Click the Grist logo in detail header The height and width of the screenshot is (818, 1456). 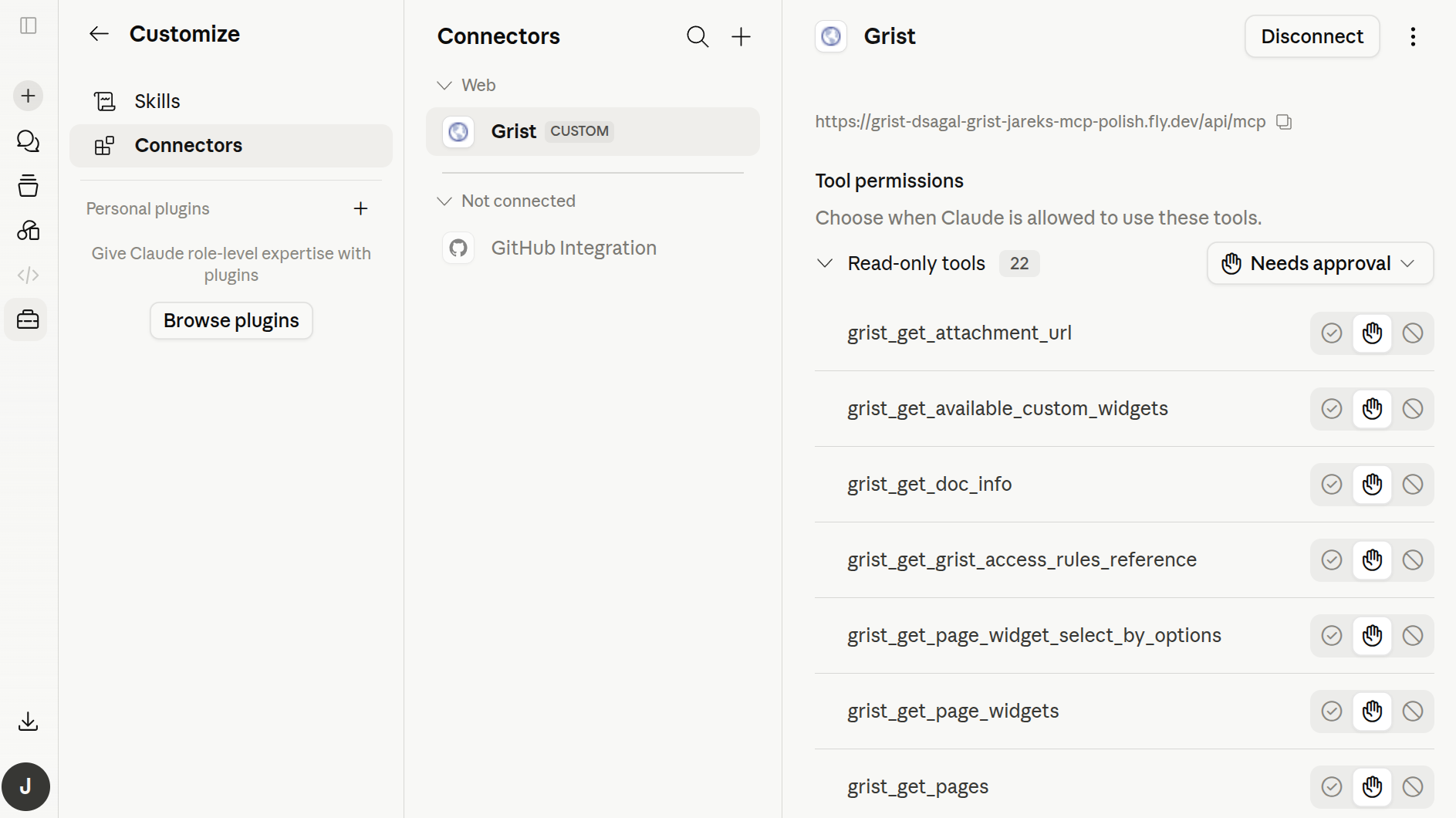831,36
